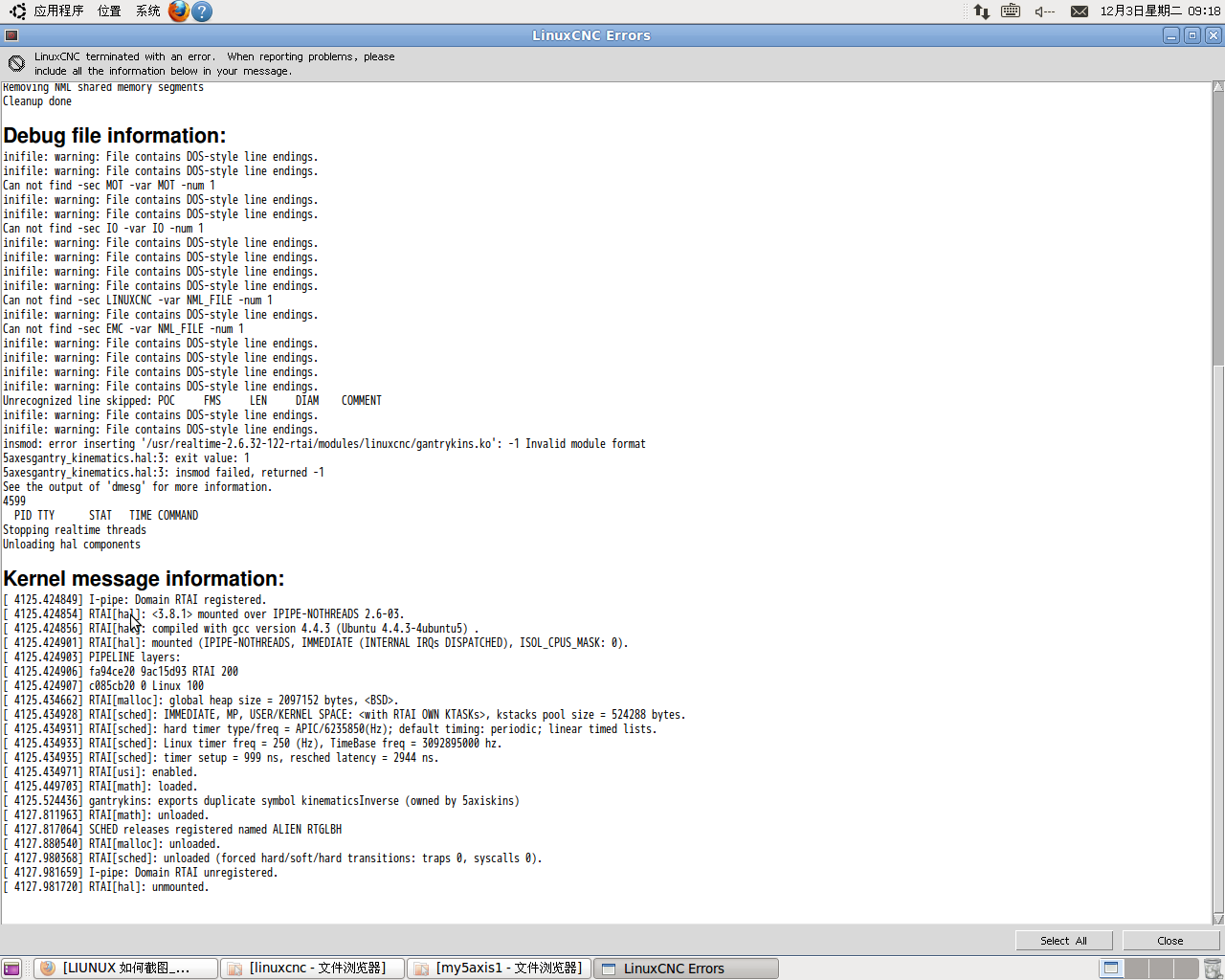The height and width of the screenshot is (980, 1225).
Task: Click the scrollbar up arrow
Action: (1218, 87)
